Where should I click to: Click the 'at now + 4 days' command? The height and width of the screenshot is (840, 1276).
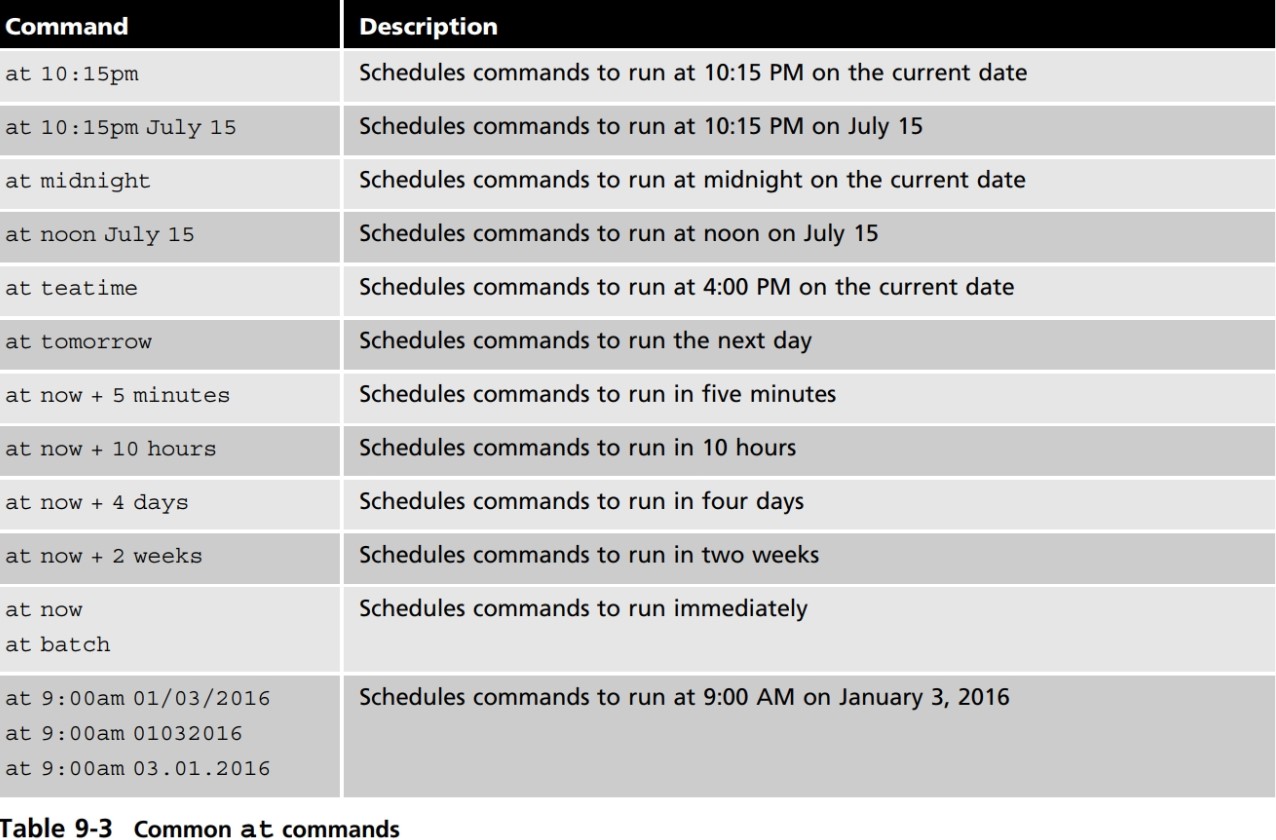tap(96, 503)
